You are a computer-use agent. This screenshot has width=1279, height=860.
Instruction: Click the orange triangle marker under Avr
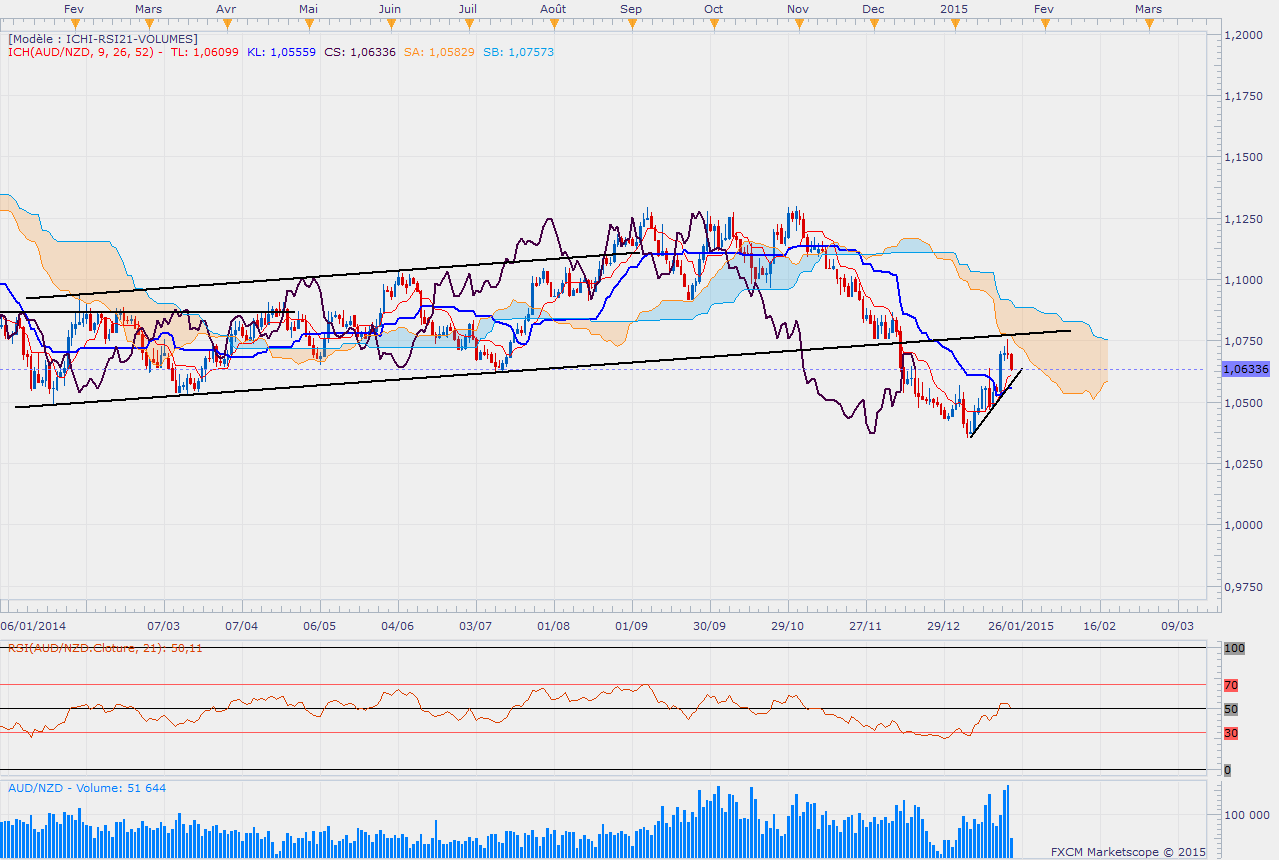tap(227, 22)
